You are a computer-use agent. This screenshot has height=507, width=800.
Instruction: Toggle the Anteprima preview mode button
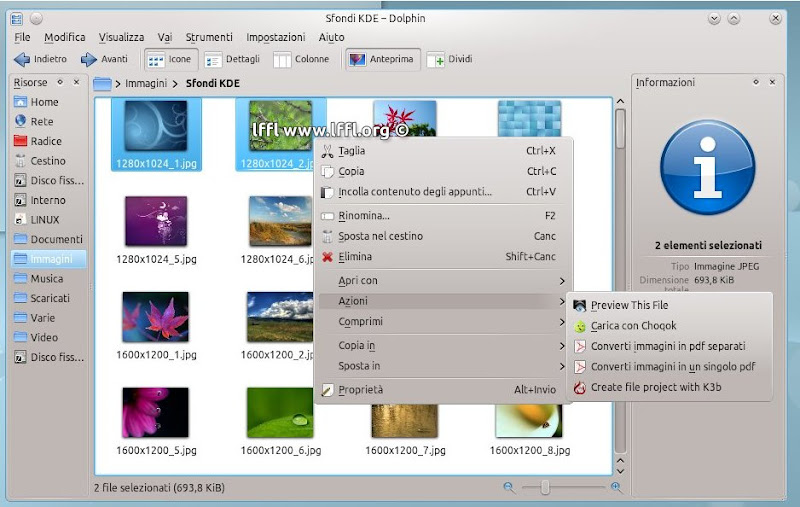(x=380, y=60)
